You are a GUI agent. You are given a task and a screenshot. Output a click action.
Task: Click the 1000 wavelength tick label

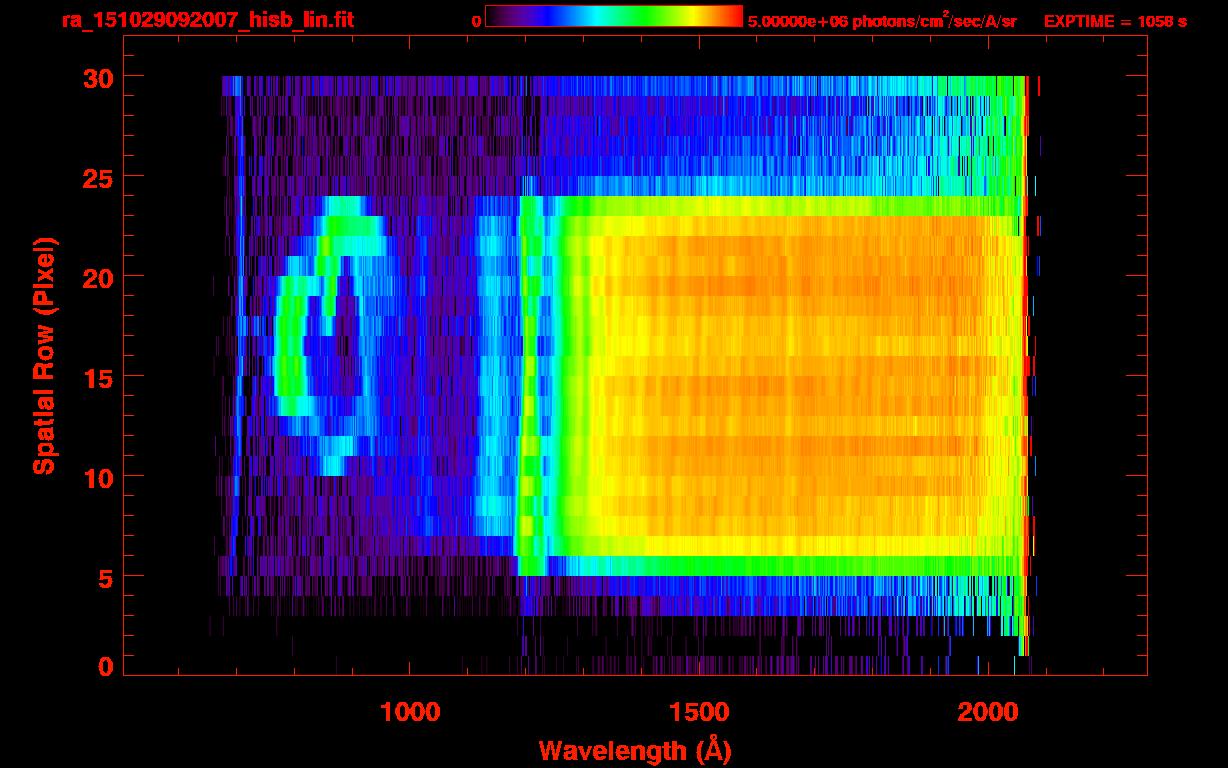(x=410, y=713)
